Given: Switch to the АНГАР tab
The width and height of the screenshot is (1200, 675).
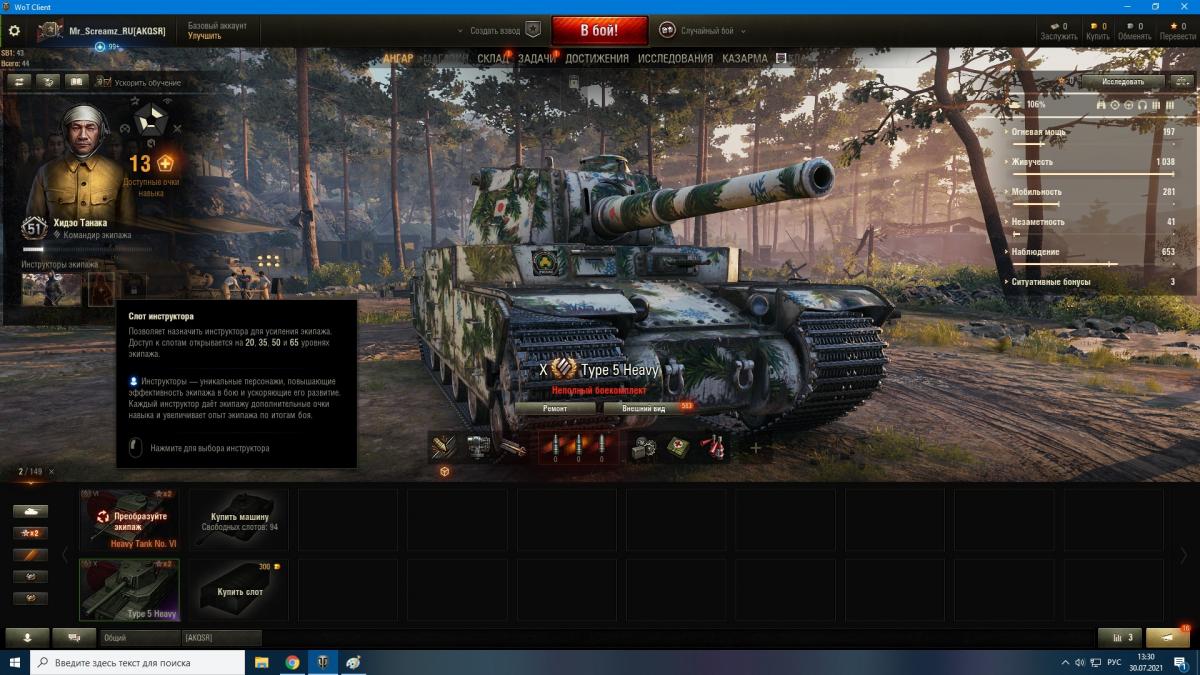Looking at the screenshot, I should point(398,58).
